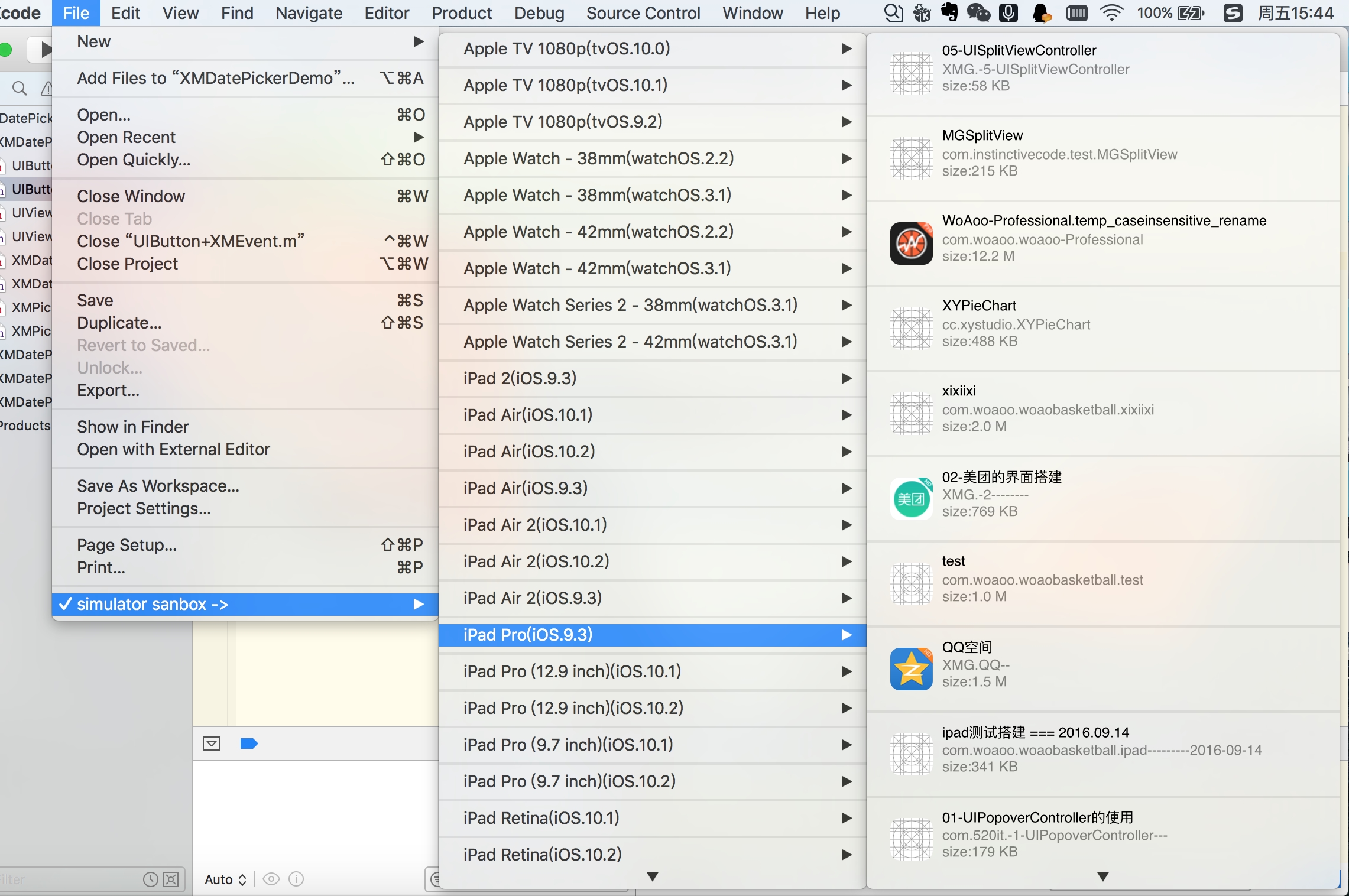Expand Apple Watch - 38mm(watchOS.2.2) submenu
Image resolution: width=1349 pixels, height=896 pixels.
coord(652,158)
